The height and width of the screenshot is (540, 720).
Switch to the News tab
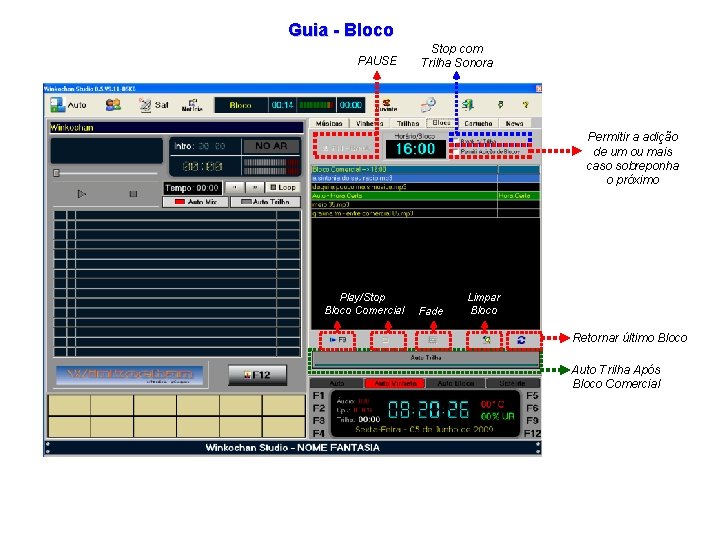(x=514, y=124)
